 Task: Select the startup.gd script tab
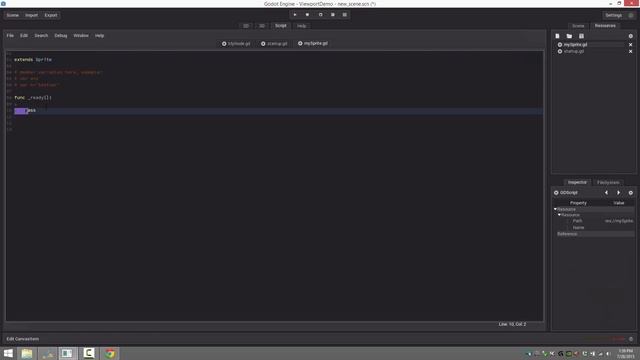pos(274,44)
